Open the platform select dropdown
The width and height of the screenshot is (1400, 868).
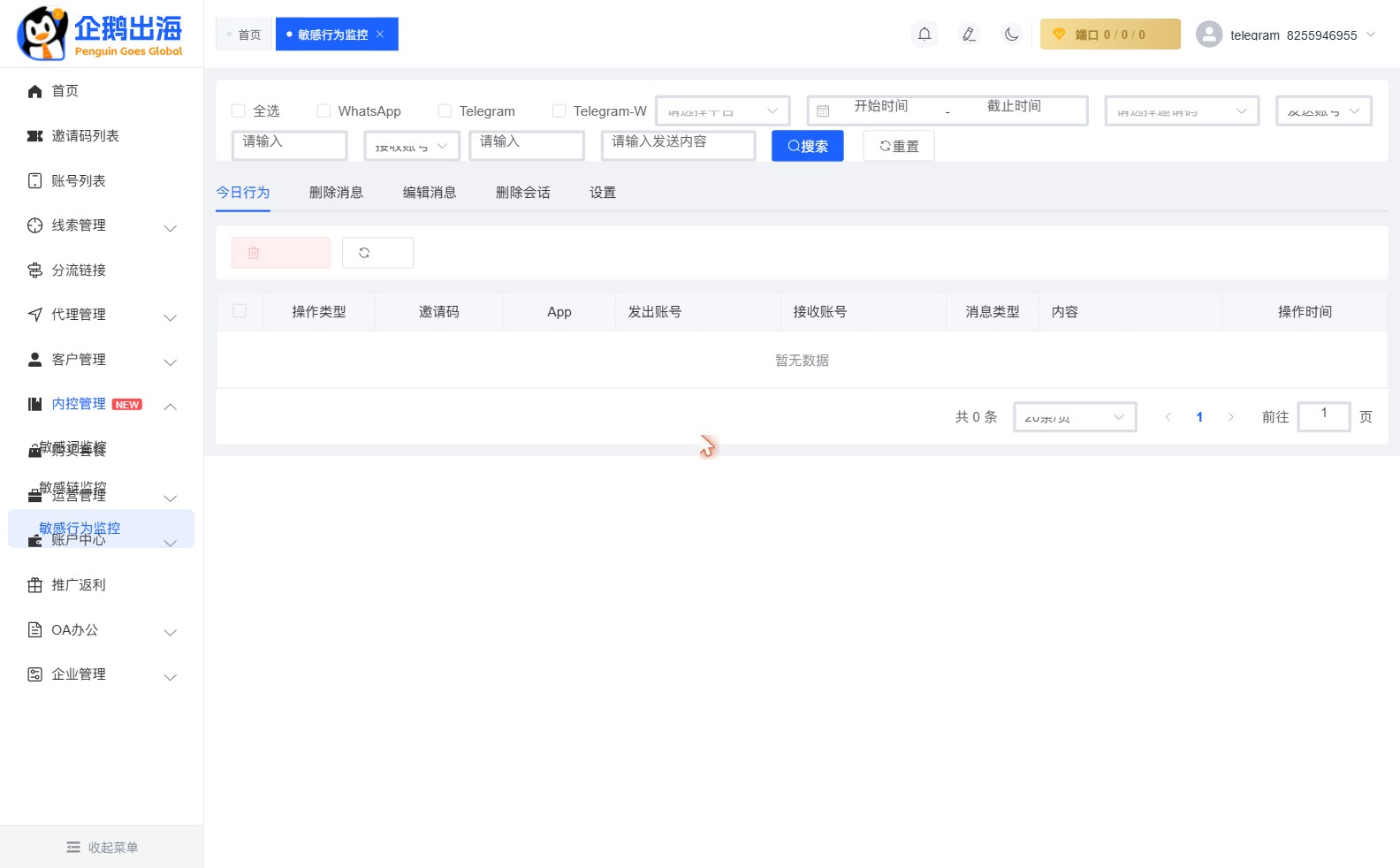click(723, 110)
